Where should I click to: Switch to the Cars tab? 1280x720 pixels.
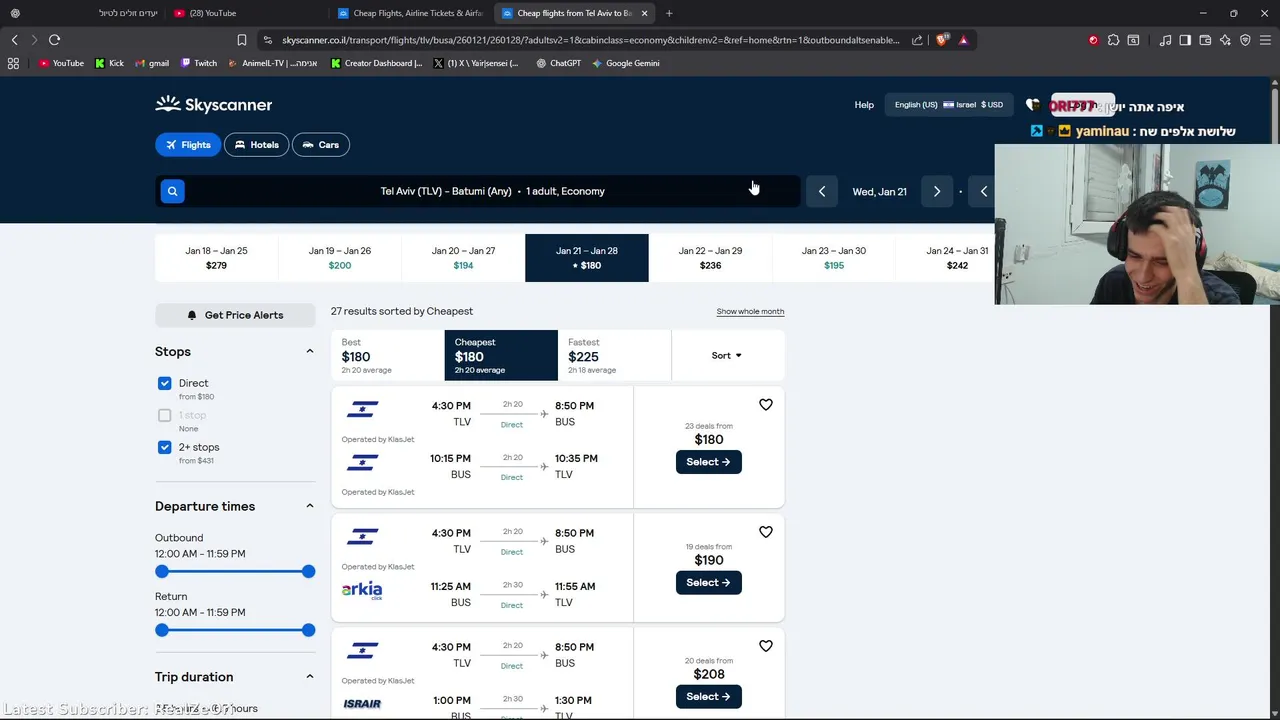click(x=321, y=145)
